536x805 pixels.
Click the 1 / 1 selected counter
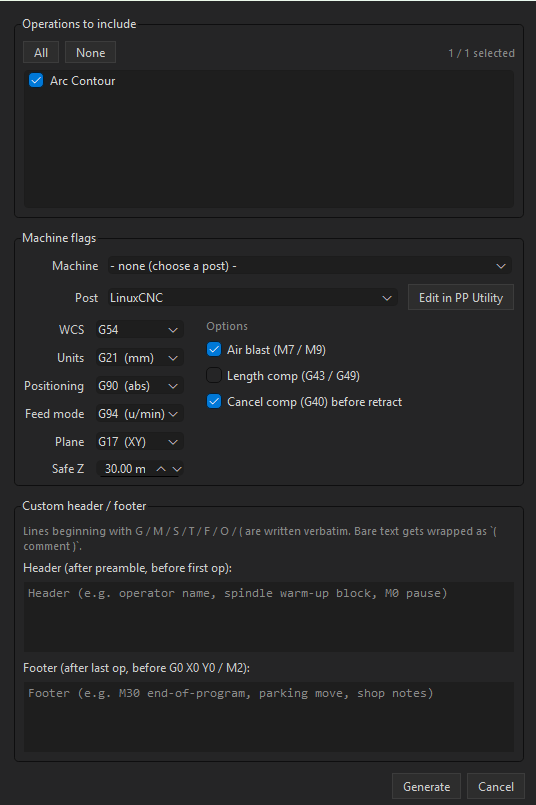[x=481, y=53]
